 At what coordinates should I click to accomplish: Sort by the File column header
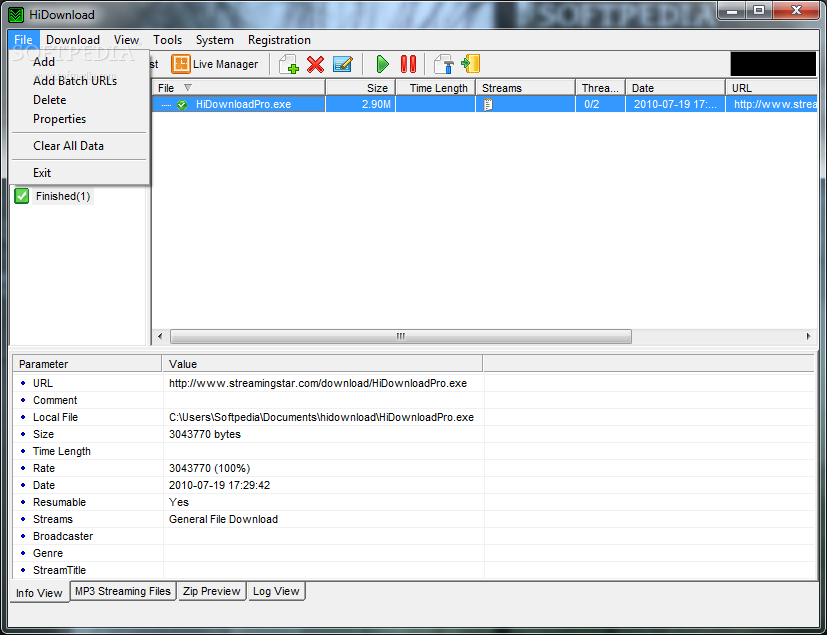(x=238, y=88)
